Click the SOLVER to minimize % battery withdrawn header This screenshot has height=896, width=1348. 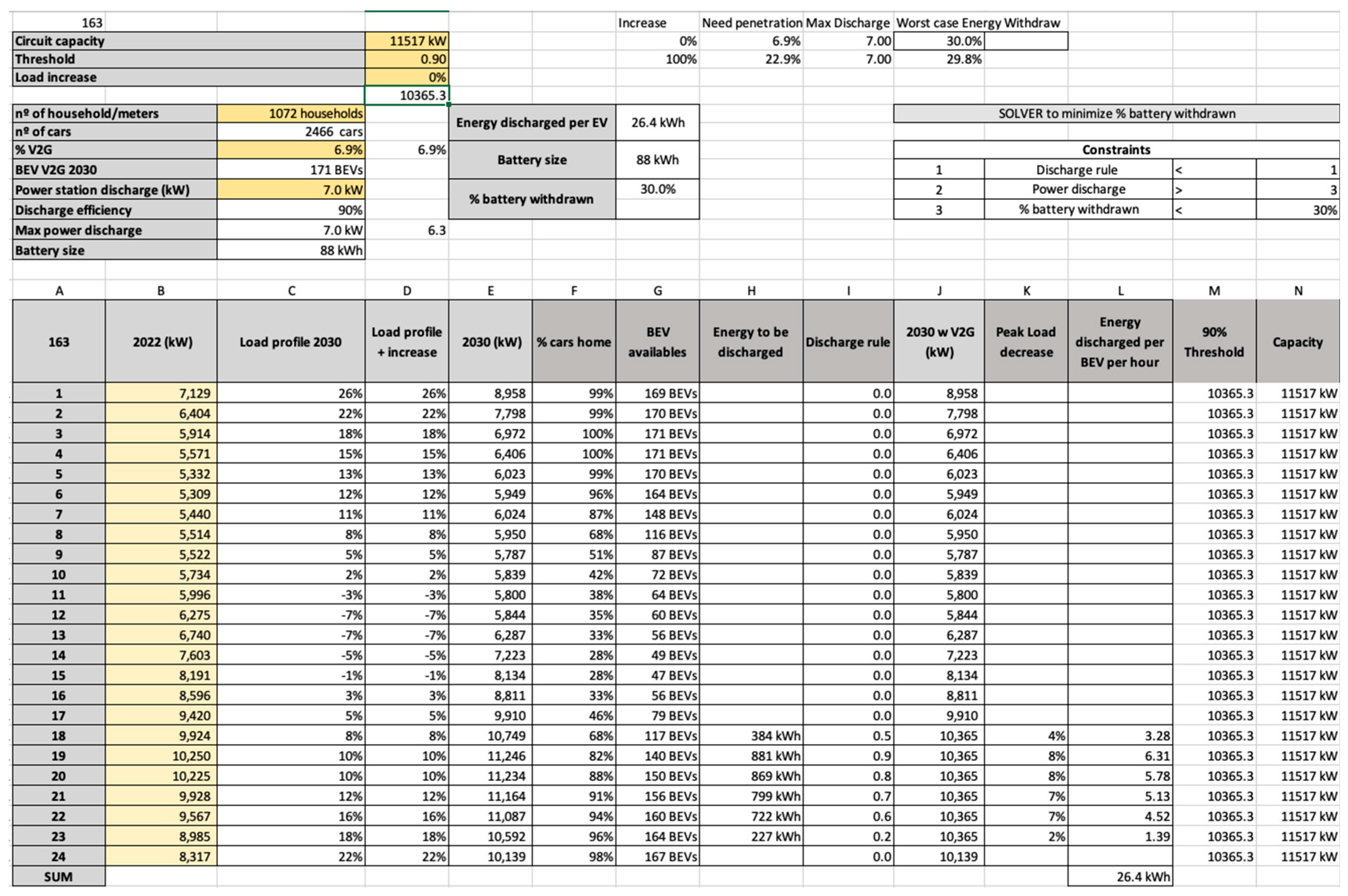(1115, 113)
